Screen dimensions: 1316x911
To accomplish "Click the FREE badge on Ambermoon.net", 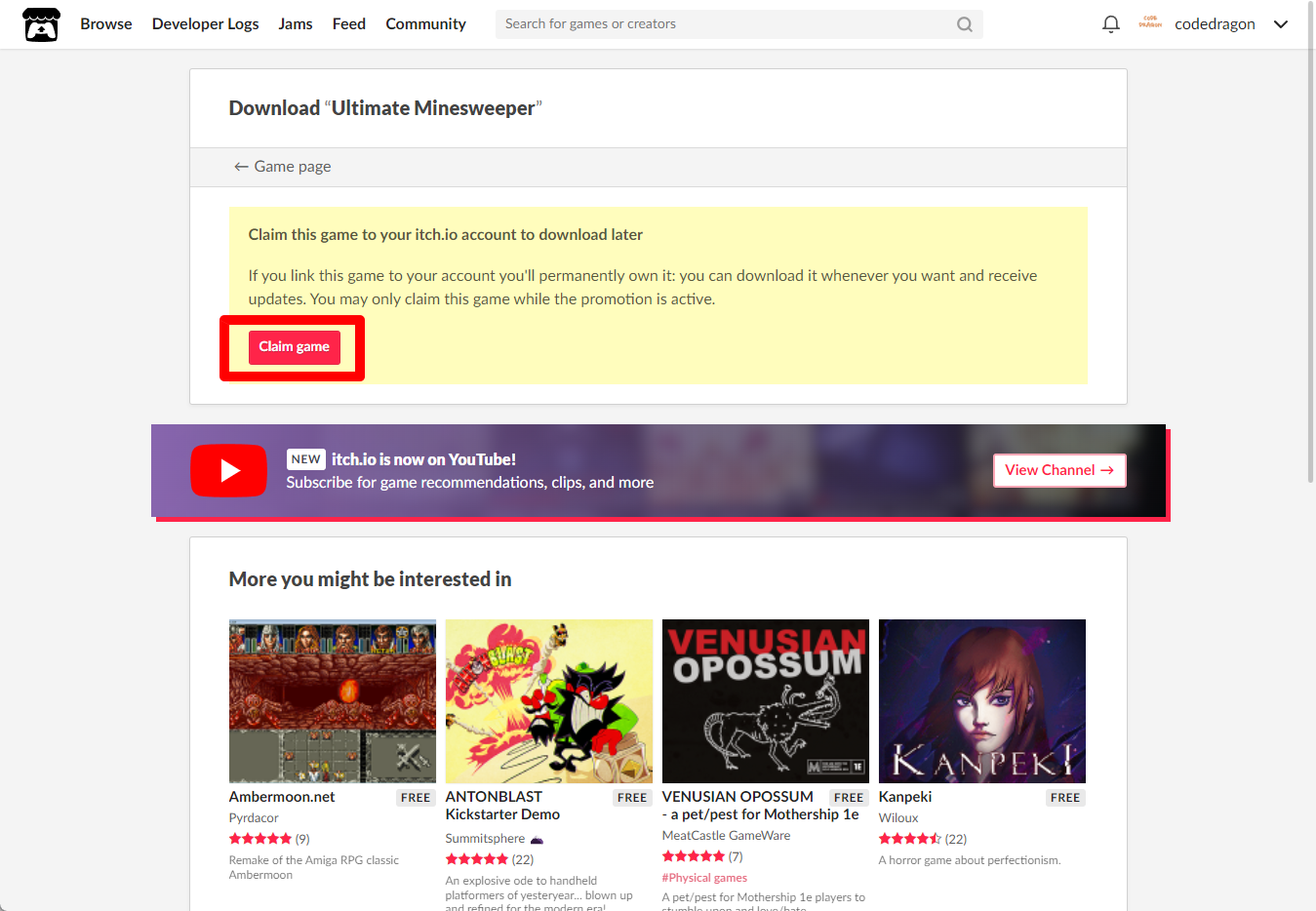I will (x=416, y=798).
